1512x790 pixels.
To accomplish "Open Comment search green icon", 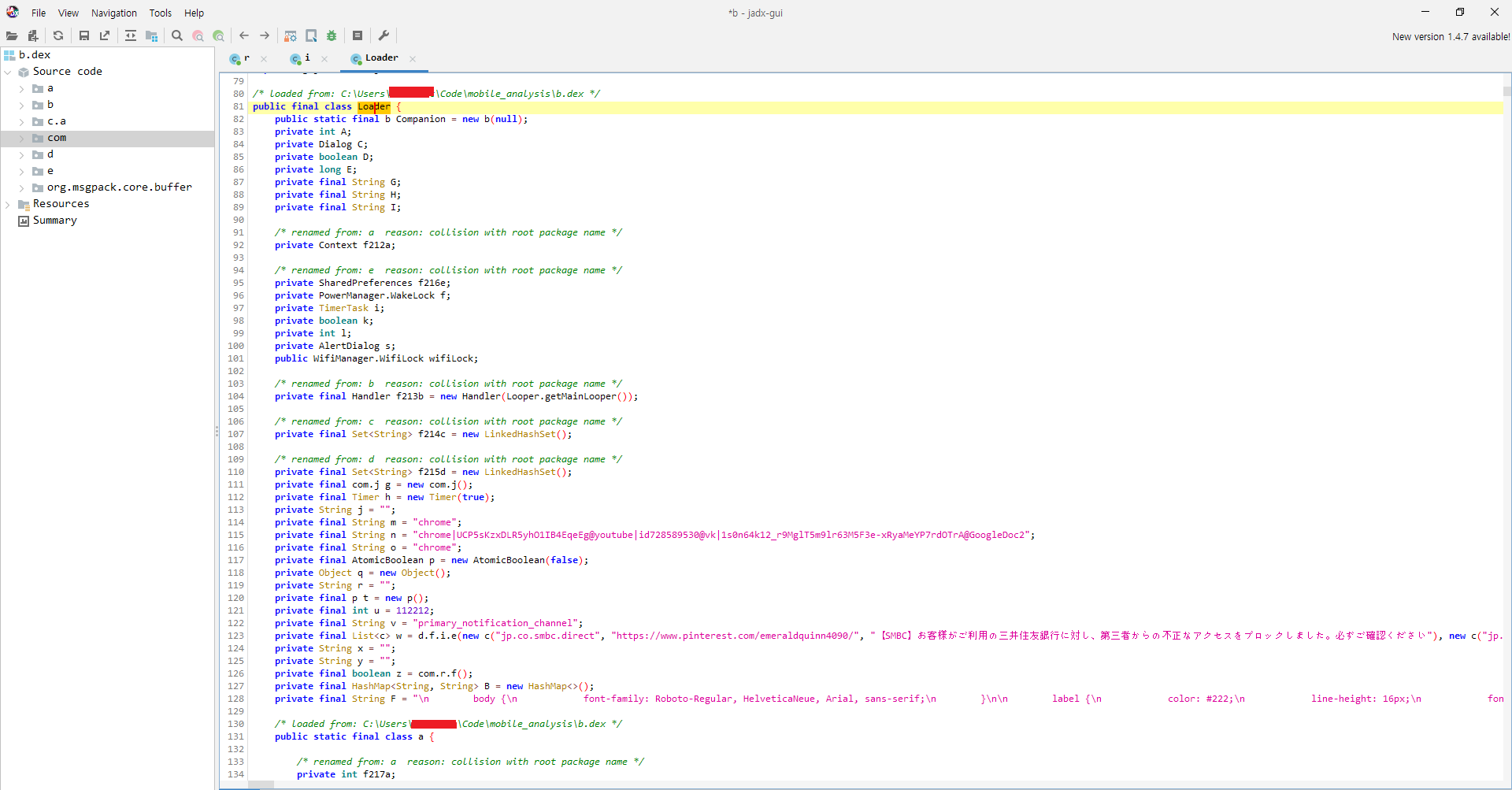I will (x=218, y=35).
